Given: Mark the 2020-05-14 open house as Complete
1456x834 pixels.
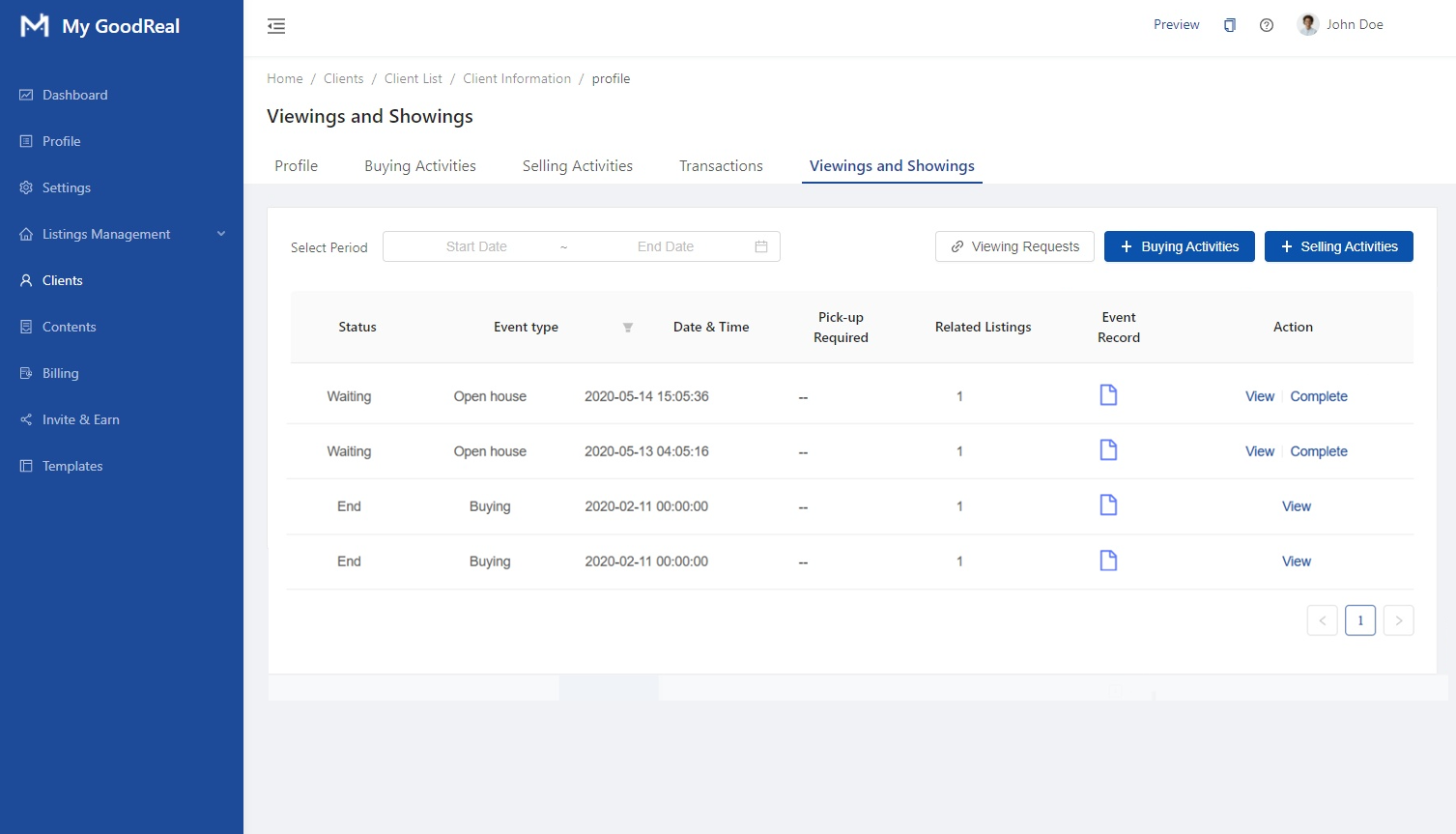Looking at the screenshot, I should pyautogui.click(x=1318, y=396).
